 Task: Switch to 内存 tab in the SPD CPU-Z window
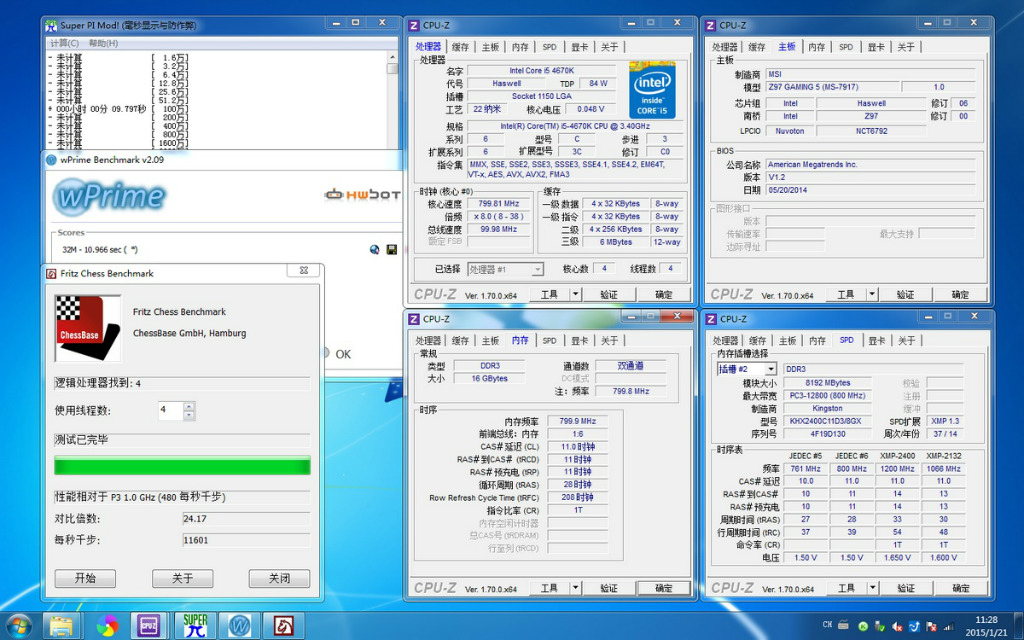[817, 341]
